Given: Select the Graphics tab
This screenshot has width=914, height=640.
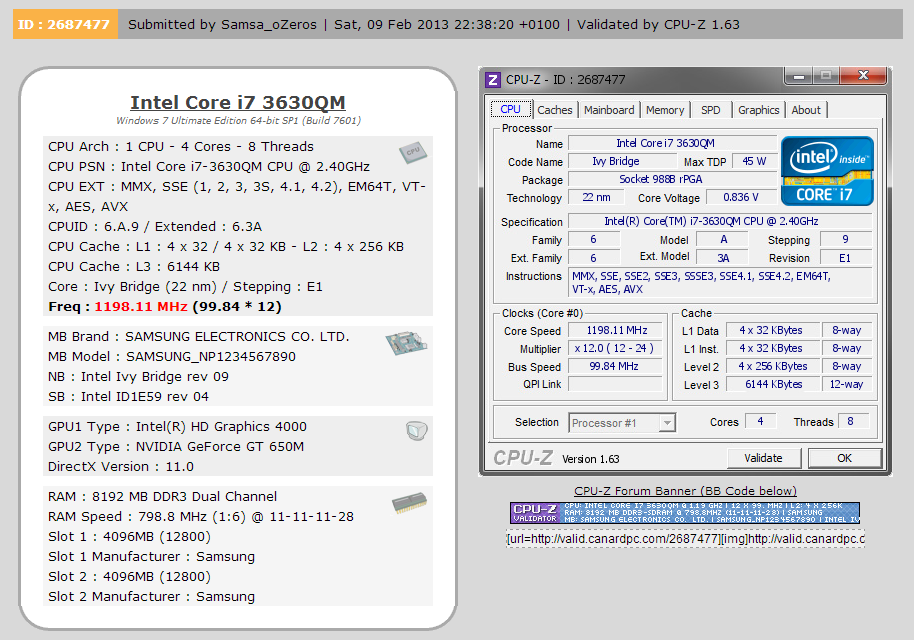Looking at the screenshot, I should click(758, 110).
